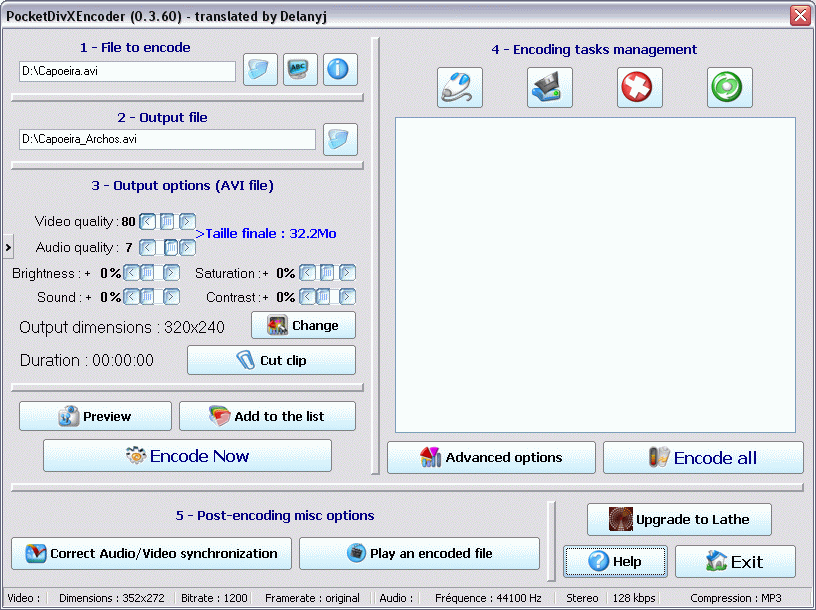
Task: Click the mouse icon in tasks management
Action: click(460, 87)
